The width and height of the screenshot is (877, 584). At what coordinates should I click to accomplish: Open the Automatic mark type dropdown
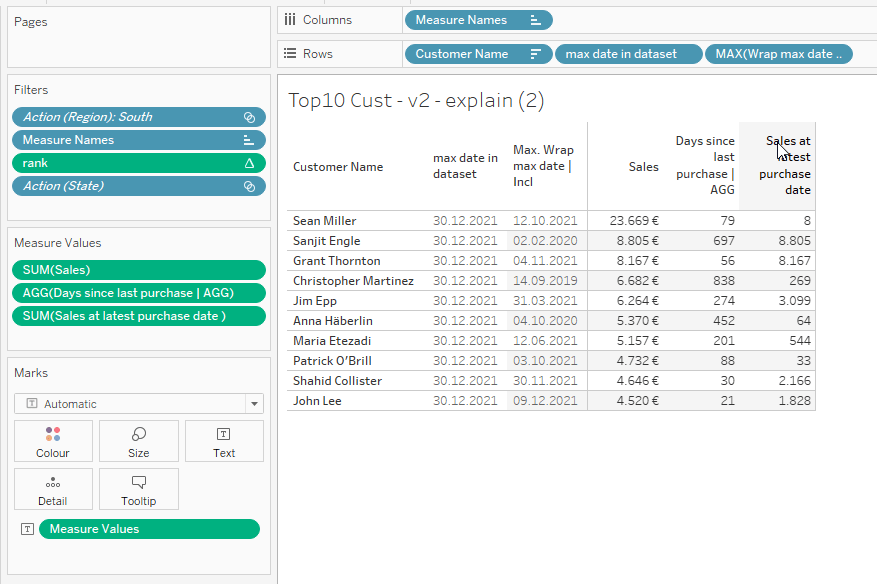tap(139, 404)
